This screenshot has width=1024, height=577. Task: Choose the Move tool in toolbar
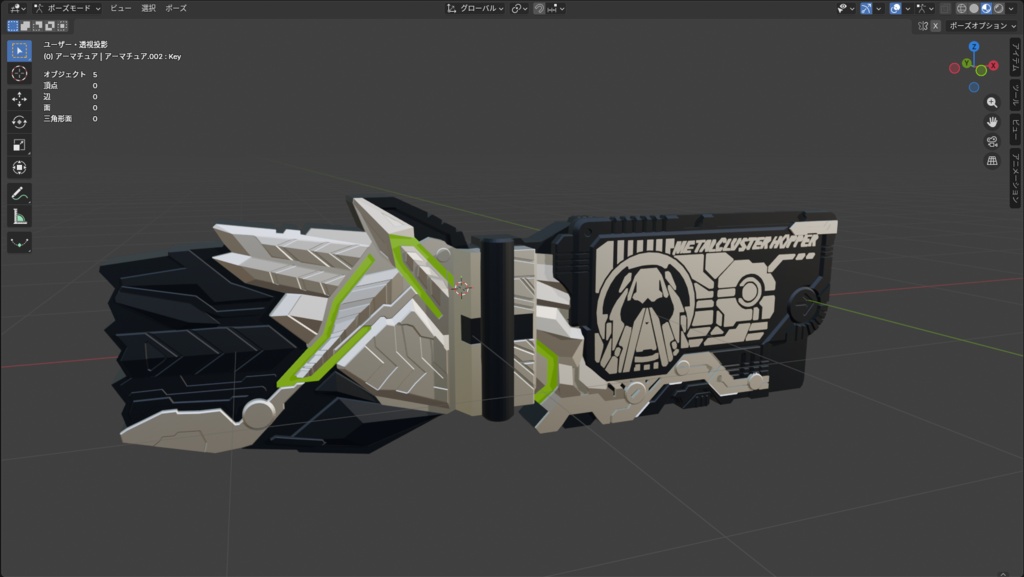[19, 99]
